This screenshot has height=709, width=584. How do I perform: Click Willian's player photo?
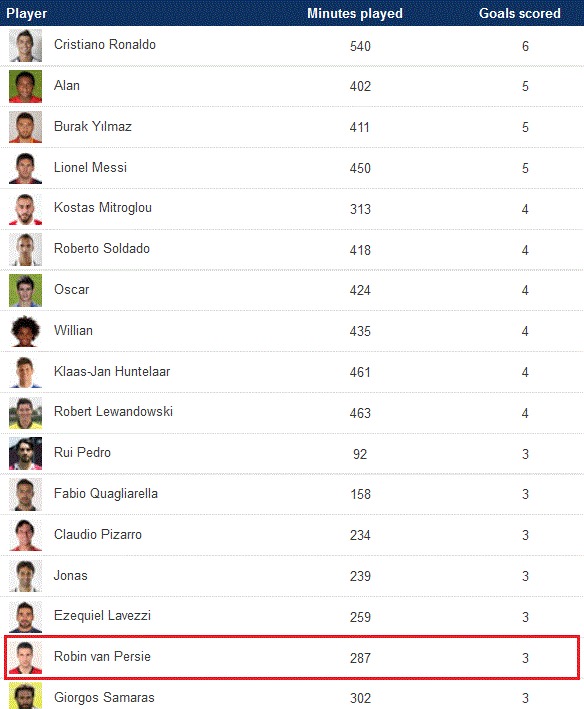coord(25,331)
